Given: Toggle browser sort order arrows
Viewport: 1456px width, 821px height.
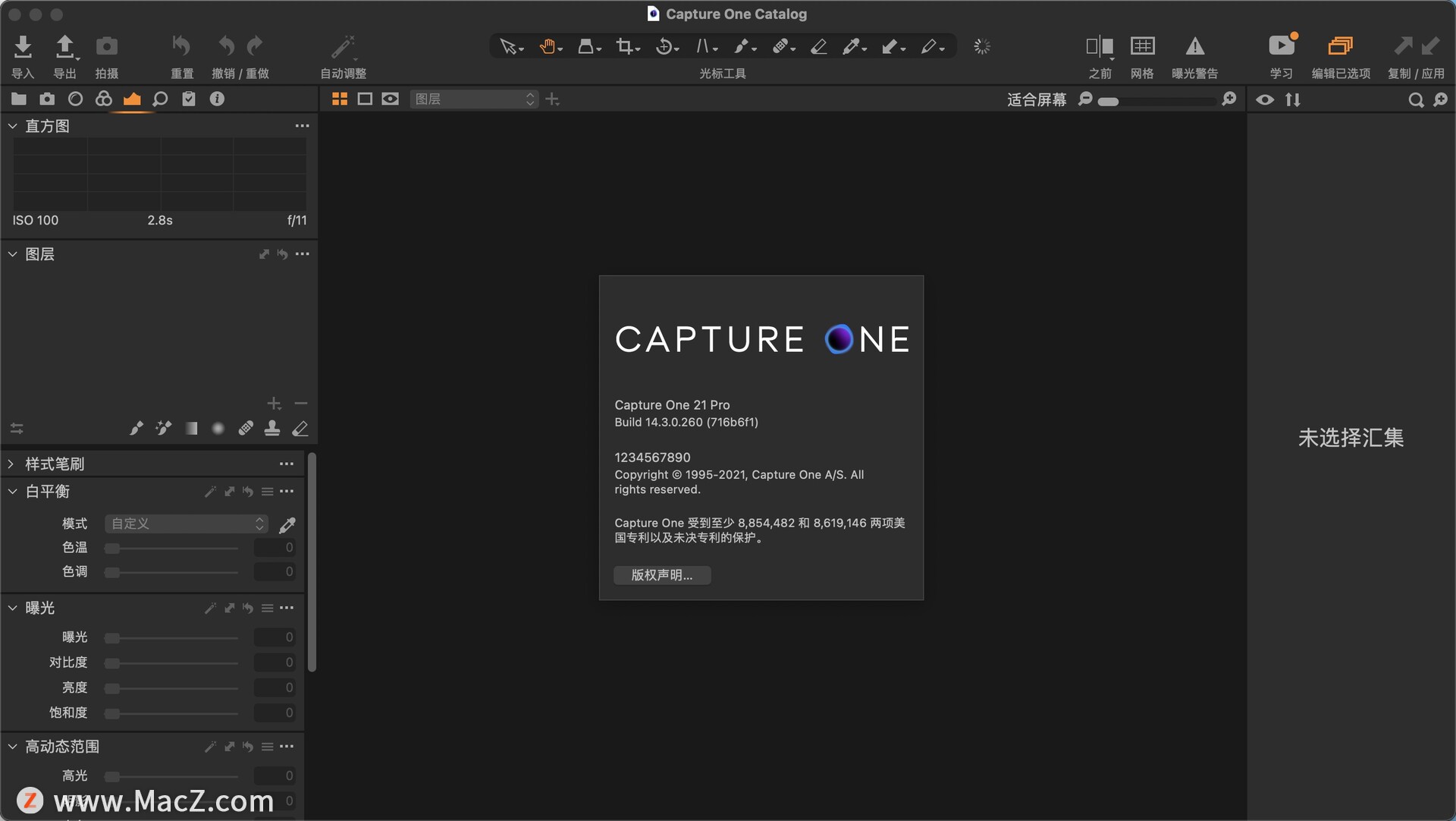Looking at the screenshot, I should [1293, 99].
